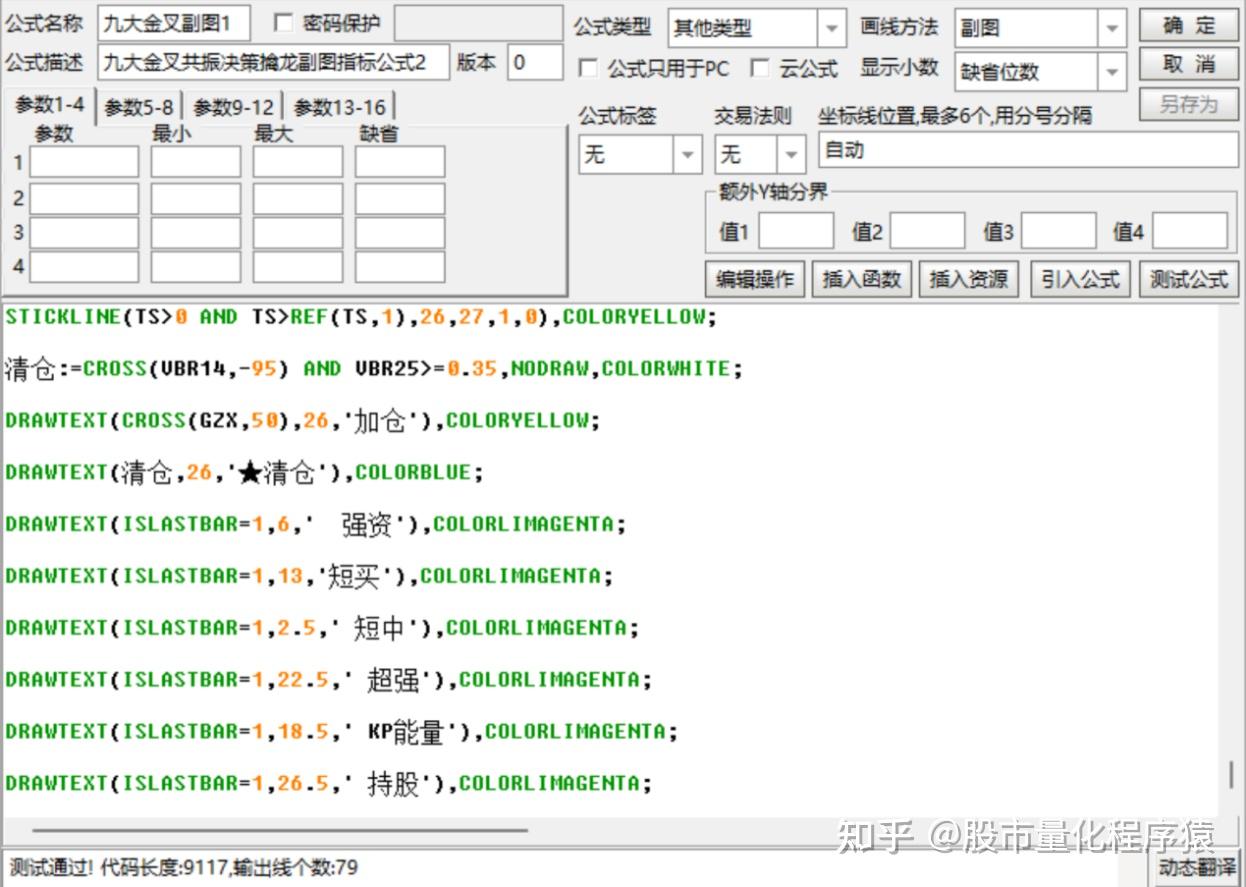This screenshot has width=1246, height=887.
Task: Click the DRAWTEXT '★清仓' code line
Action: coord(244,473)
